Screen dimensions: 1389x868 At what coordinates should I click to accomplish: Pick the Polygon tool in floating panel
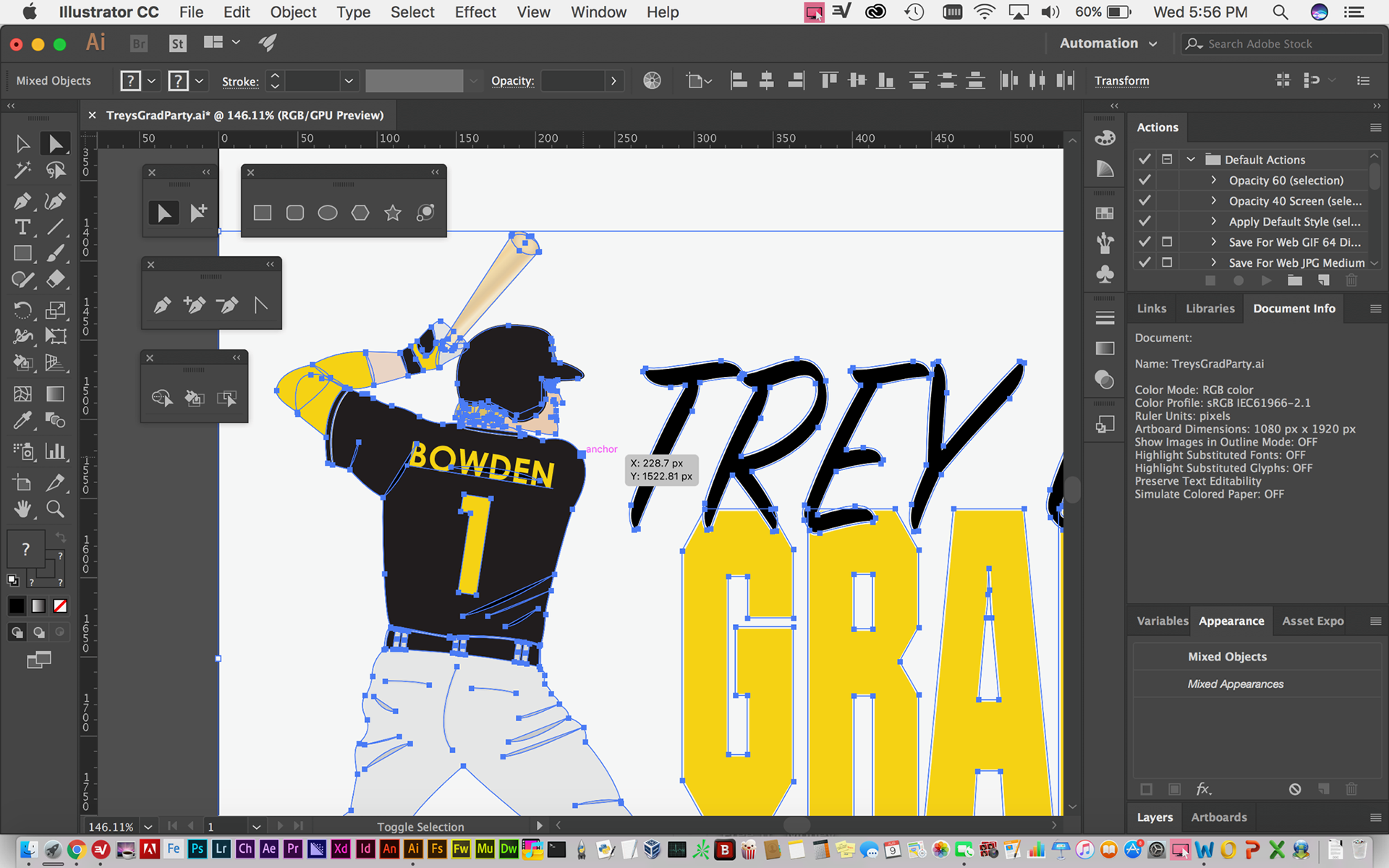tap(360, 213)
